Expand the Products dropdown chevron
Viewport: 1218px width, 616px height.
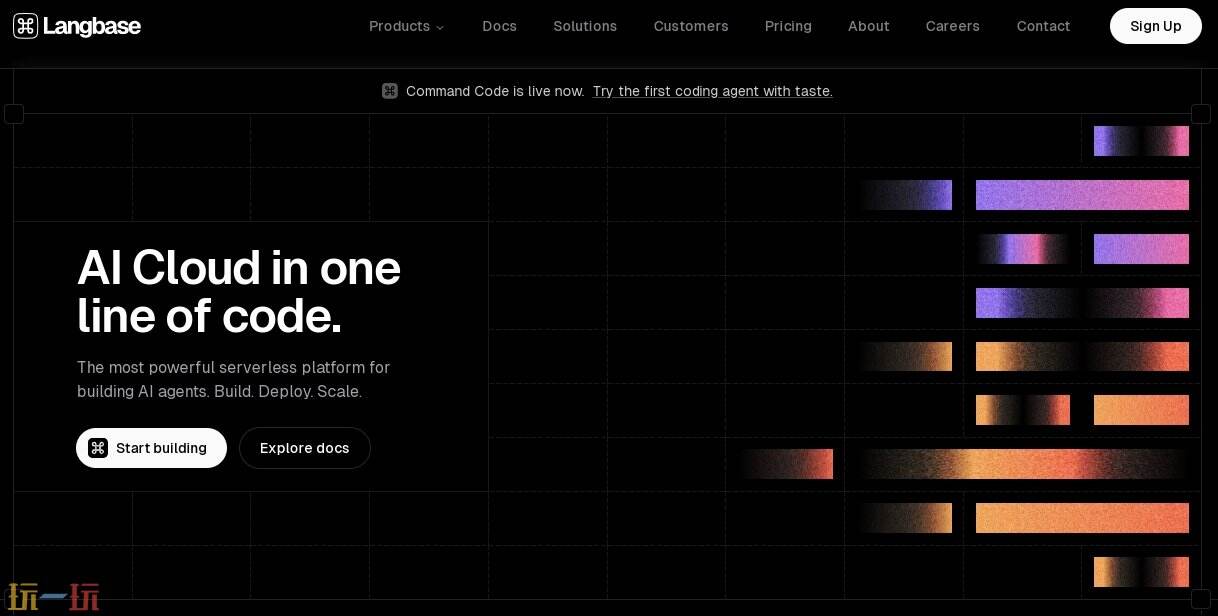(440, 27)
